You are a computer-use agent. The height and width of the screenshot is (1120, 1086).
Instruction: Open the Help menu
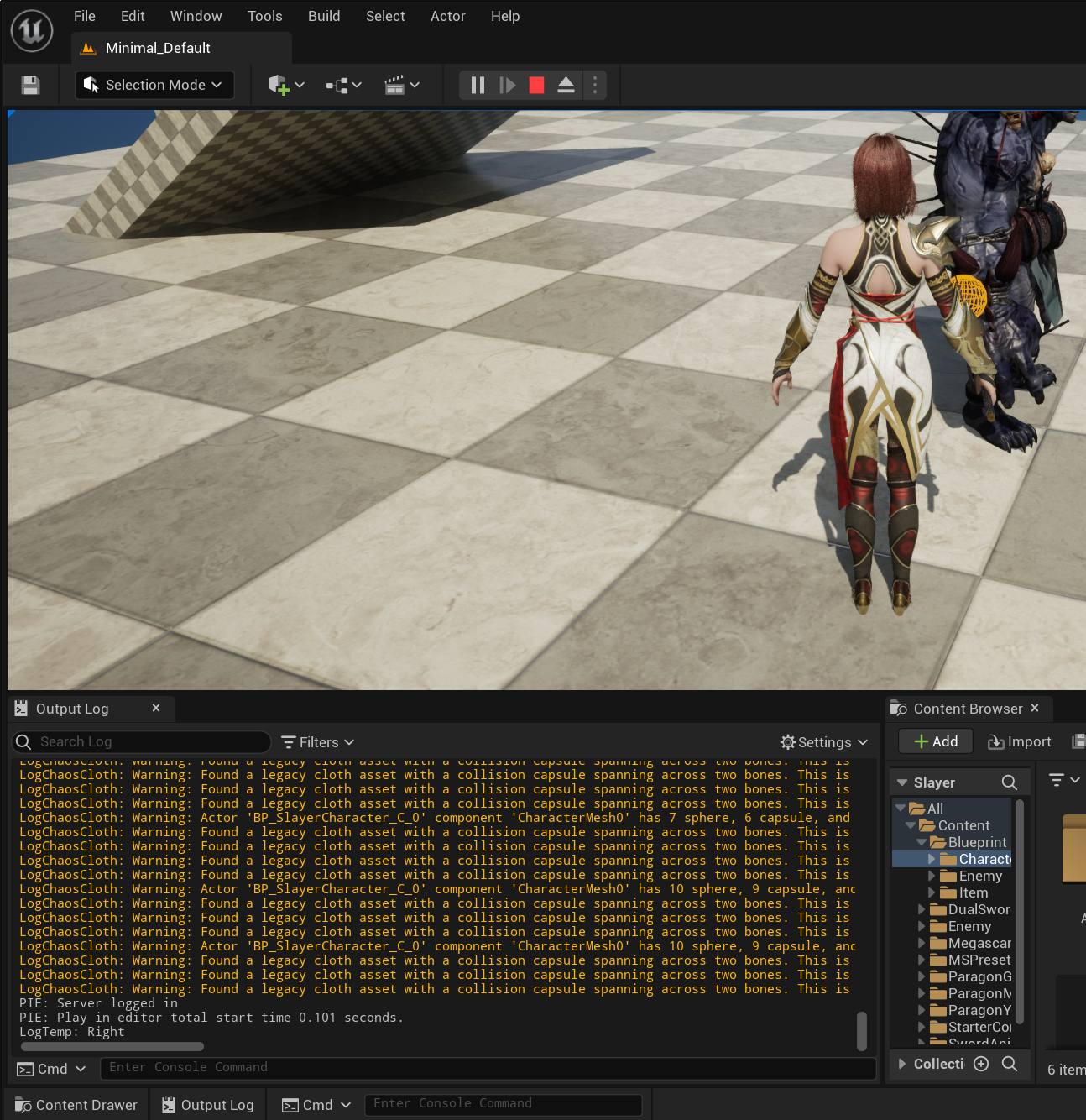point(505,16)
